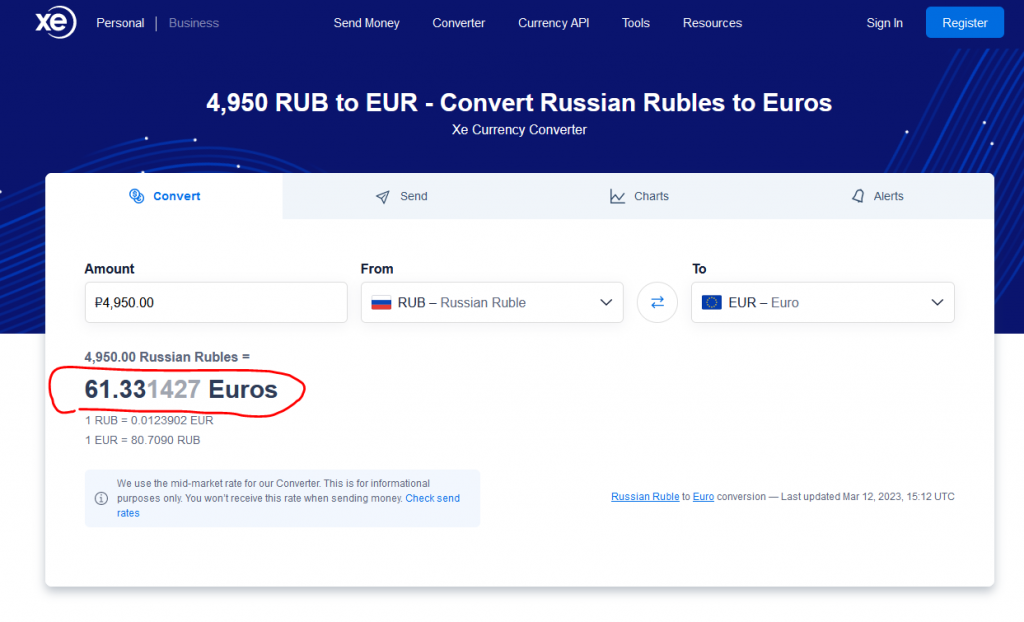The height and width of the screenshot is (622, 1024).
Task: Click the Send paper plane icon
Action: pyautogui.click(x=383, y=197)
